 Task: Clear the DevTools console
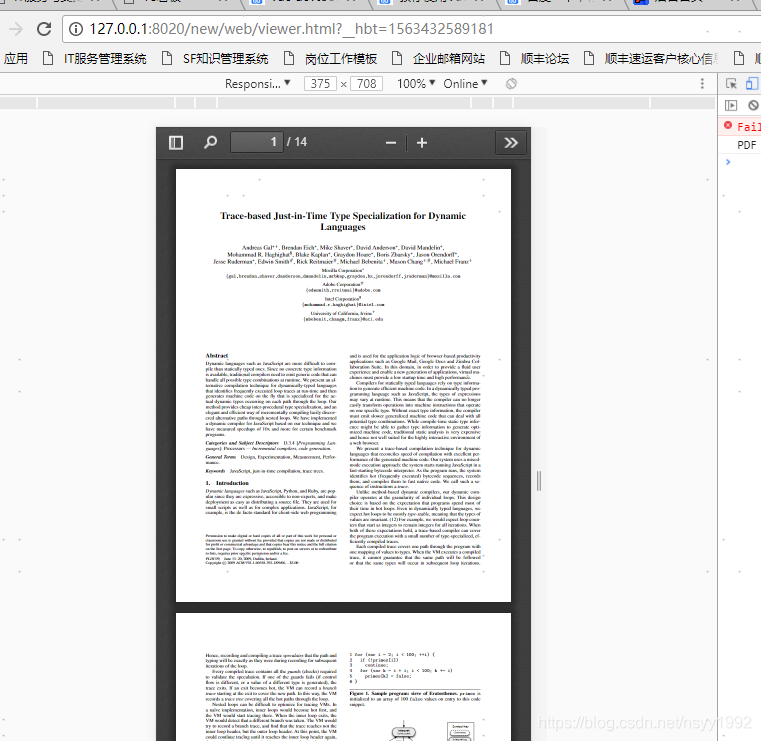(753, 105)
